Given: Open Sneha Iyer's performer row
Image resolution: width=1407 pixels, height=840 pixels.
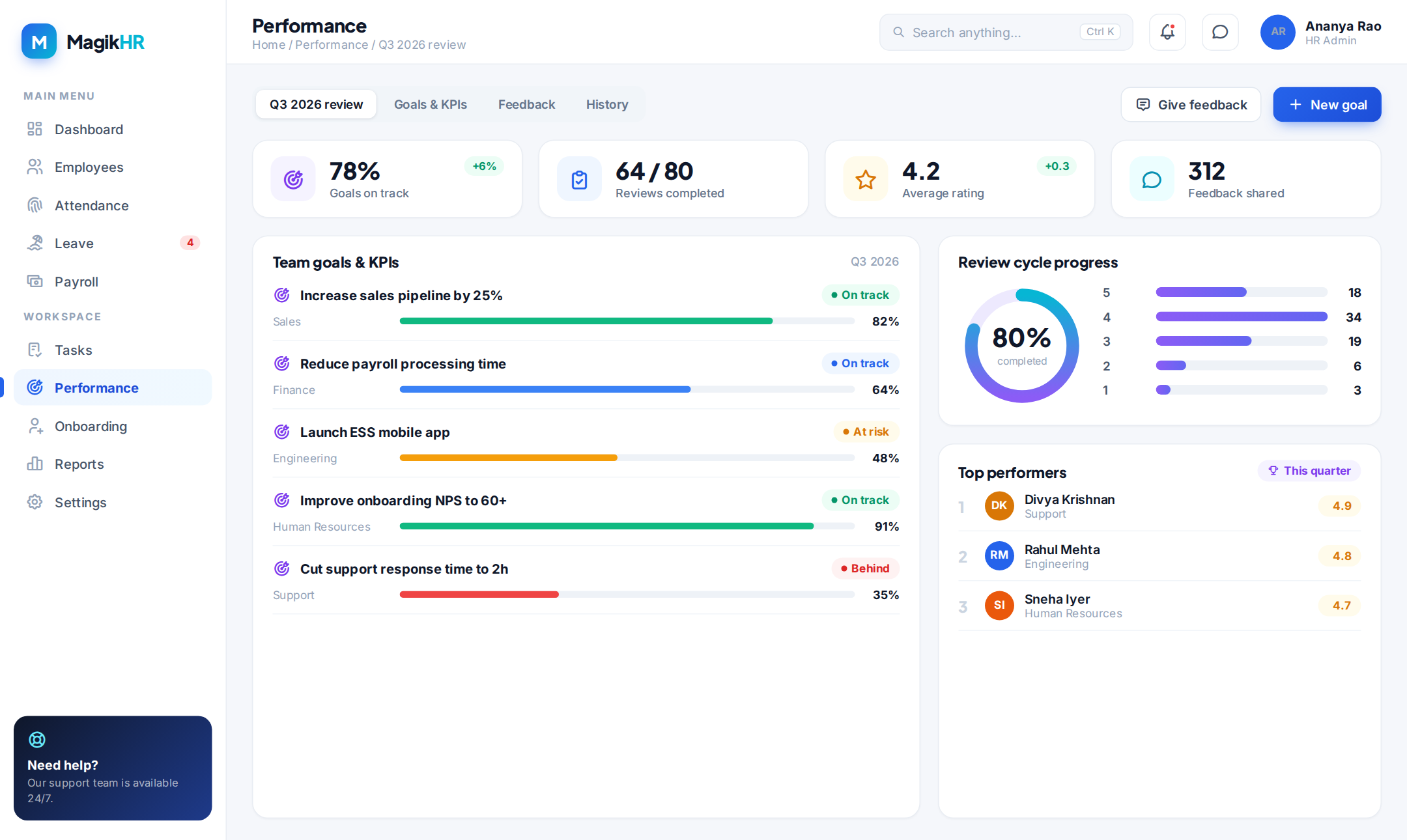Looking at the screenshot, I should pyautogui.click(x=1159, y=606).
